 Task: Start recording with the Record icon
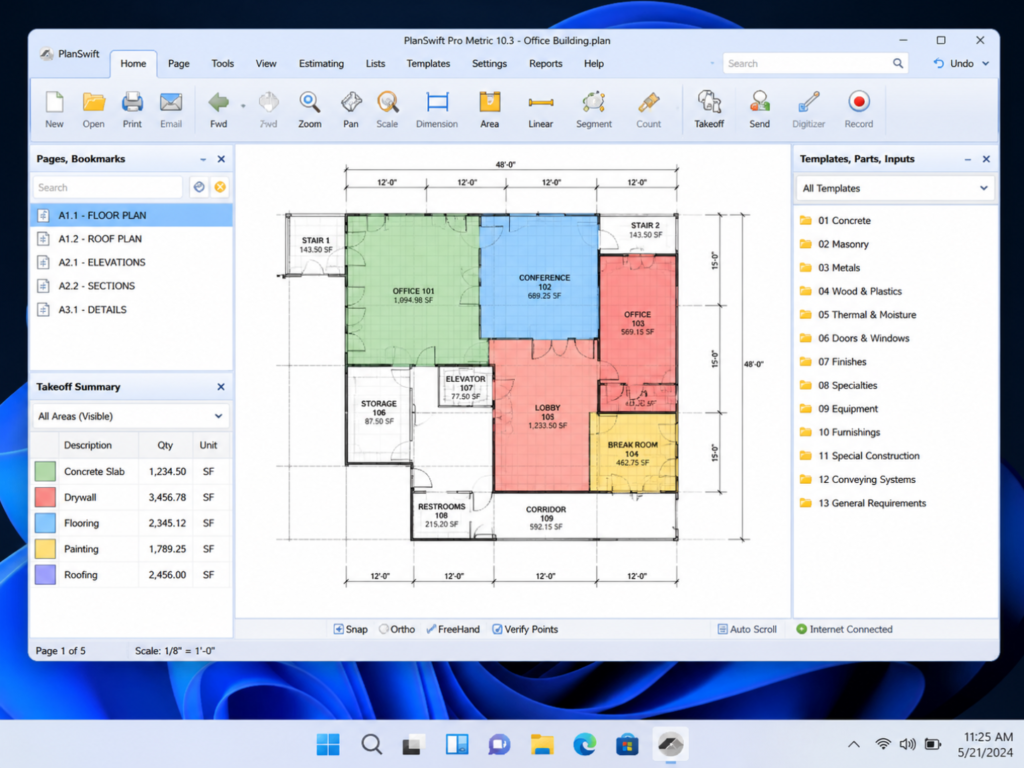(859, 102)
